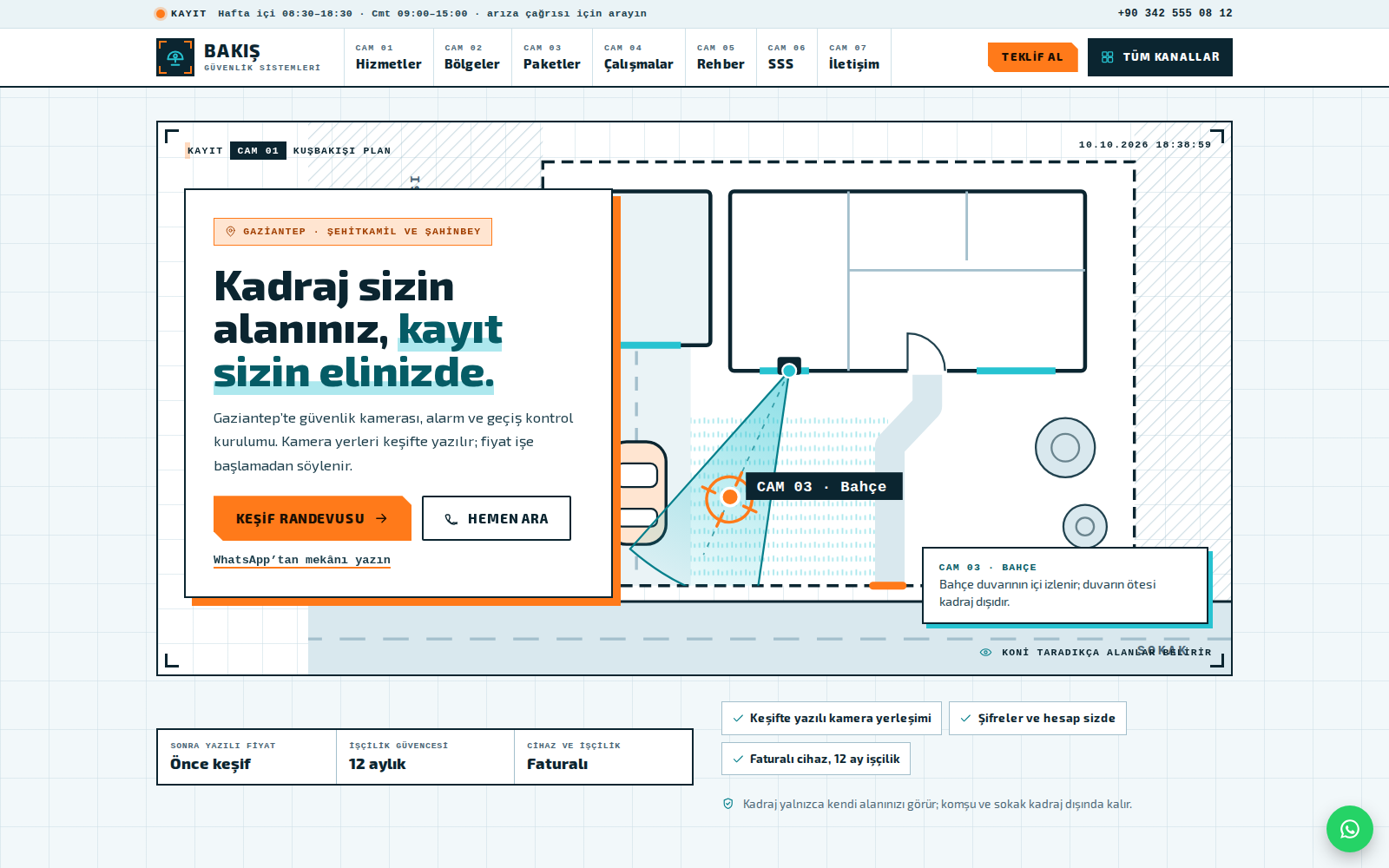Open the İletişim nav item
Image resolution: width=1389 pixels, height=868 pixels.
[x=854, y=57]
